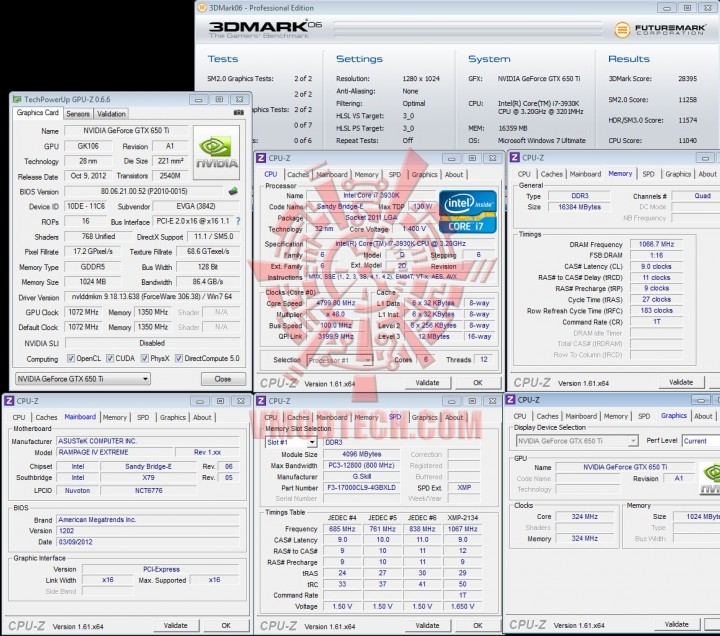Click the GPU-Z screenshot camera icon
The image size is (720, 636).
pos(238,113)
